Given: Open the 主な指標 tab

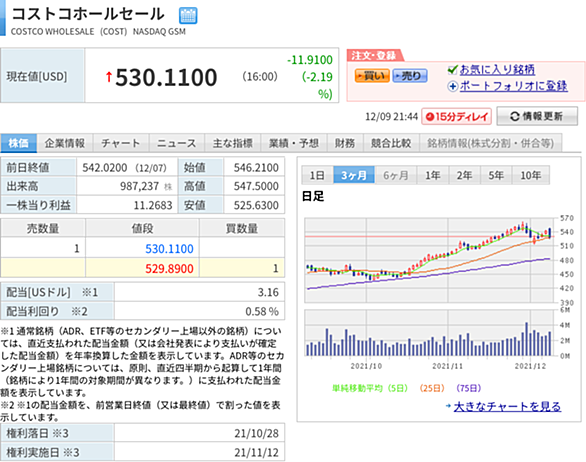Looking at the screenshot, I should click(x=232, y=143).
